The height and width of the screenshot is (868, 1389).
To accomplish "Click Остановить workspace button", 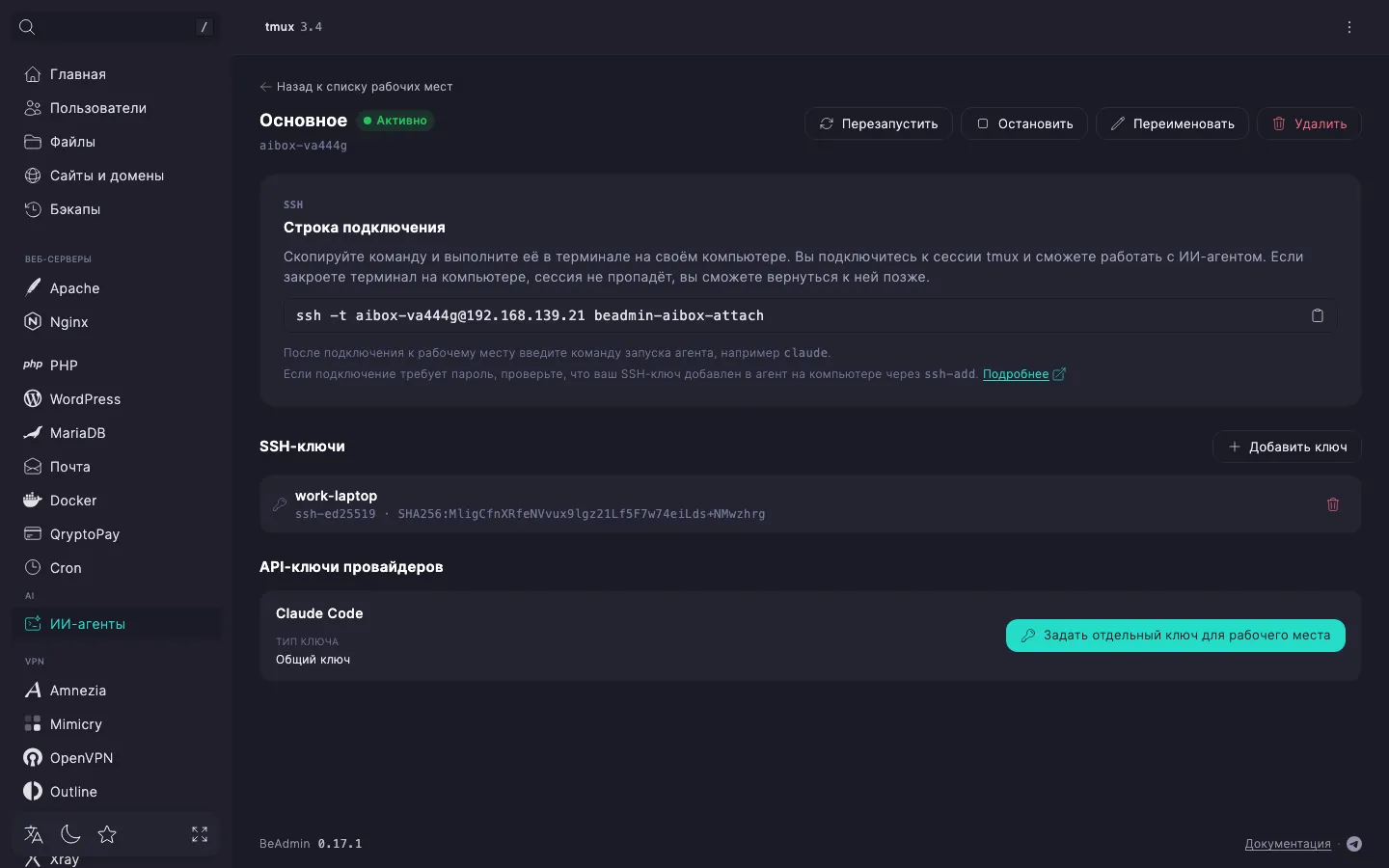I will click(x=1024, y=123).
